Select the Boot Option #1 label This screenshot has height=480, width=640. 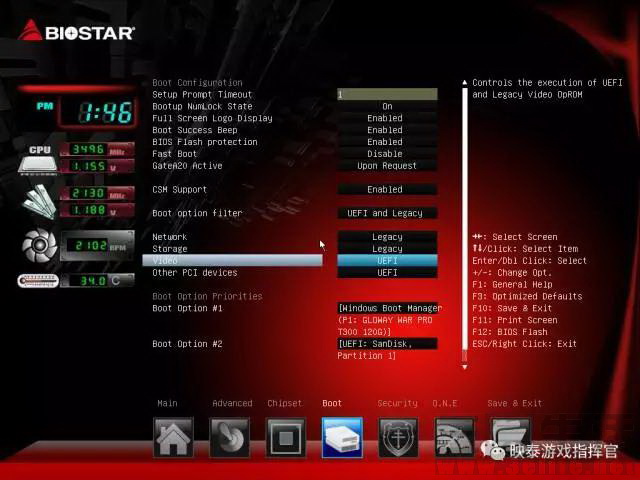(187, 308)
